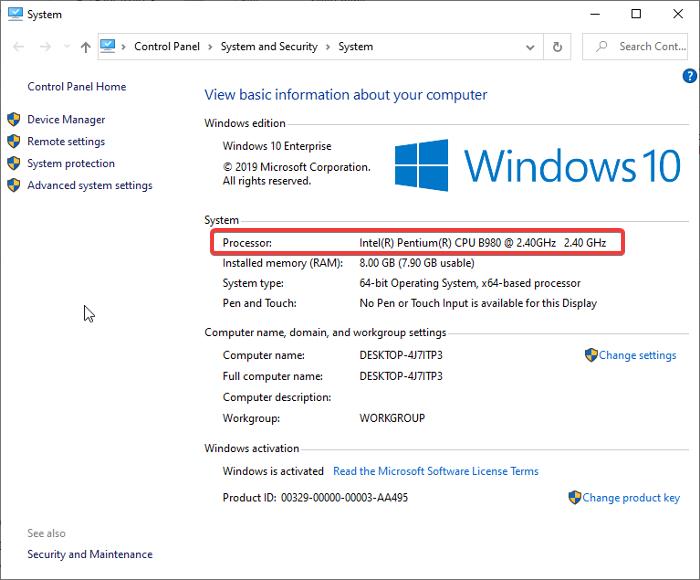
Task: Expand the chevron after Control Panel breadcrumb
Action: [x=210, y=47]
